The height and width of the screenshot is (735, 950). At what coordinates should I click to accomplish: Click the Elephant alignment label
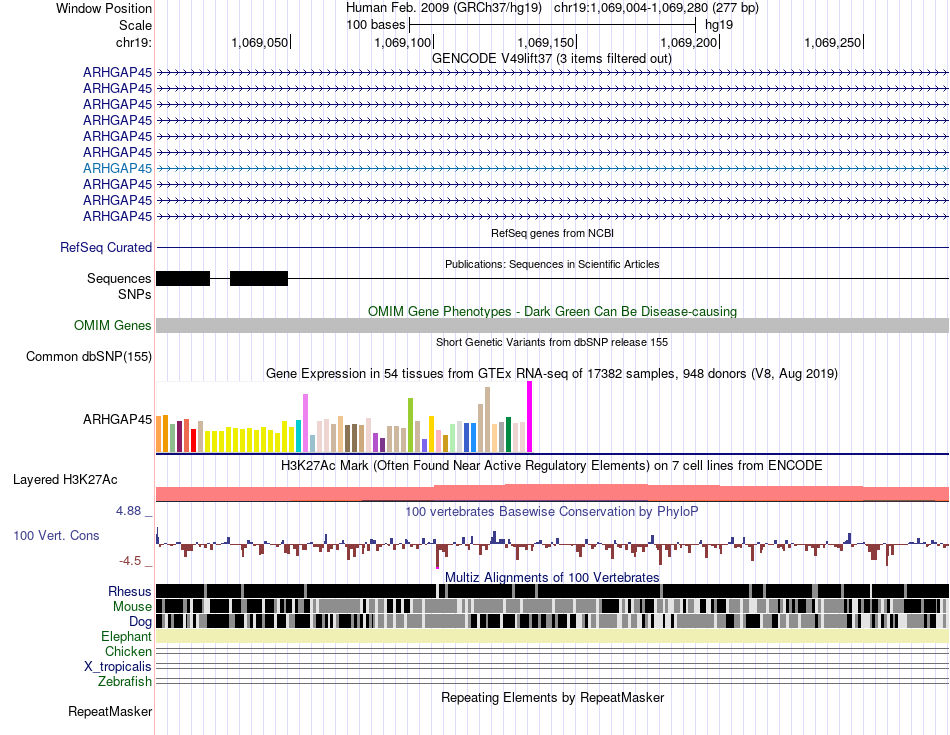pos(126,637)
